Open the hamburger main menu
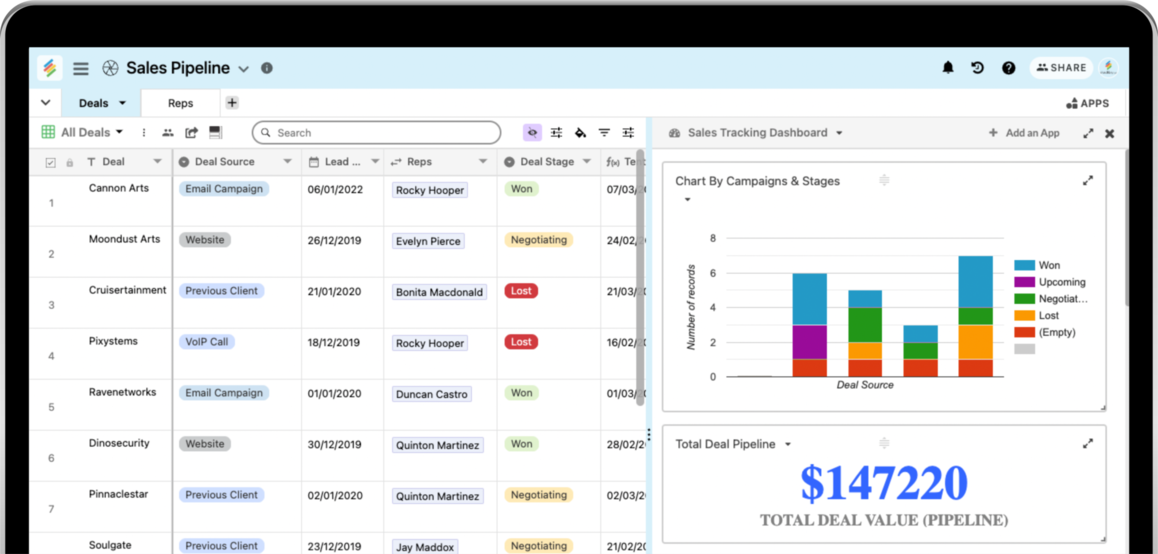 (81, 69)
